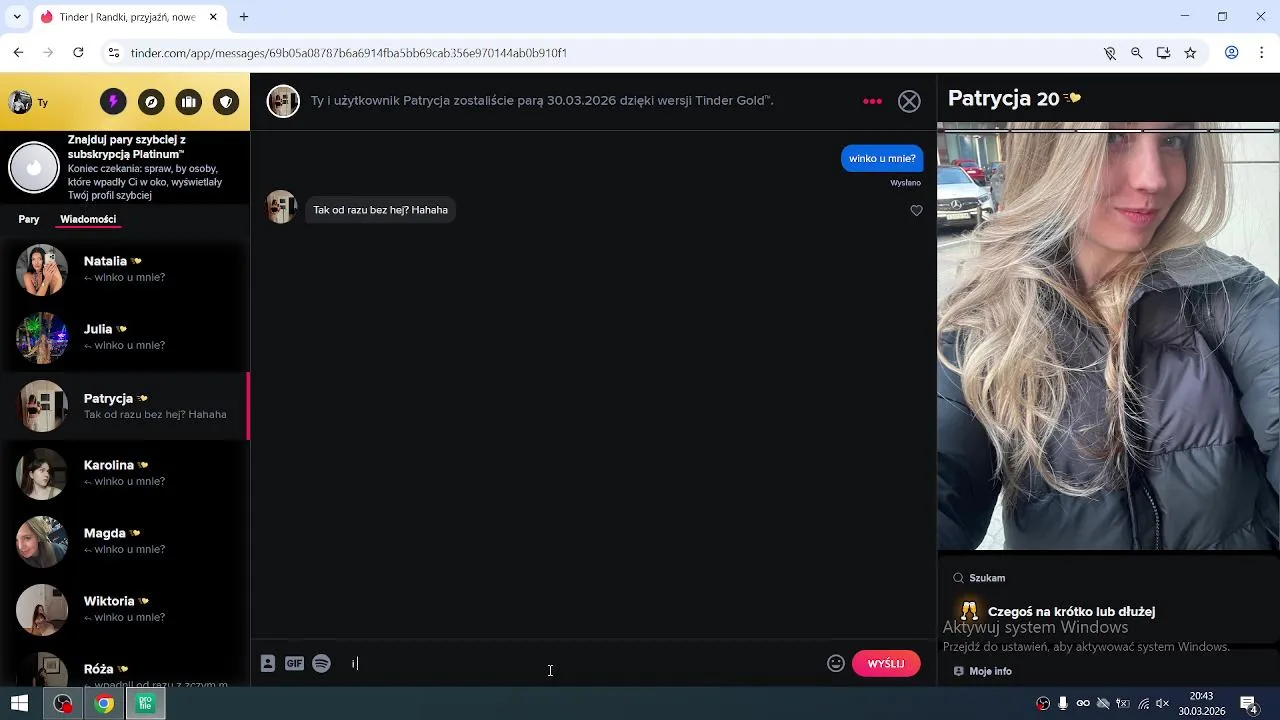Click Patrycja's avatar in chat header
This screenshot has width=1280, height=720.
pos(283,101)
